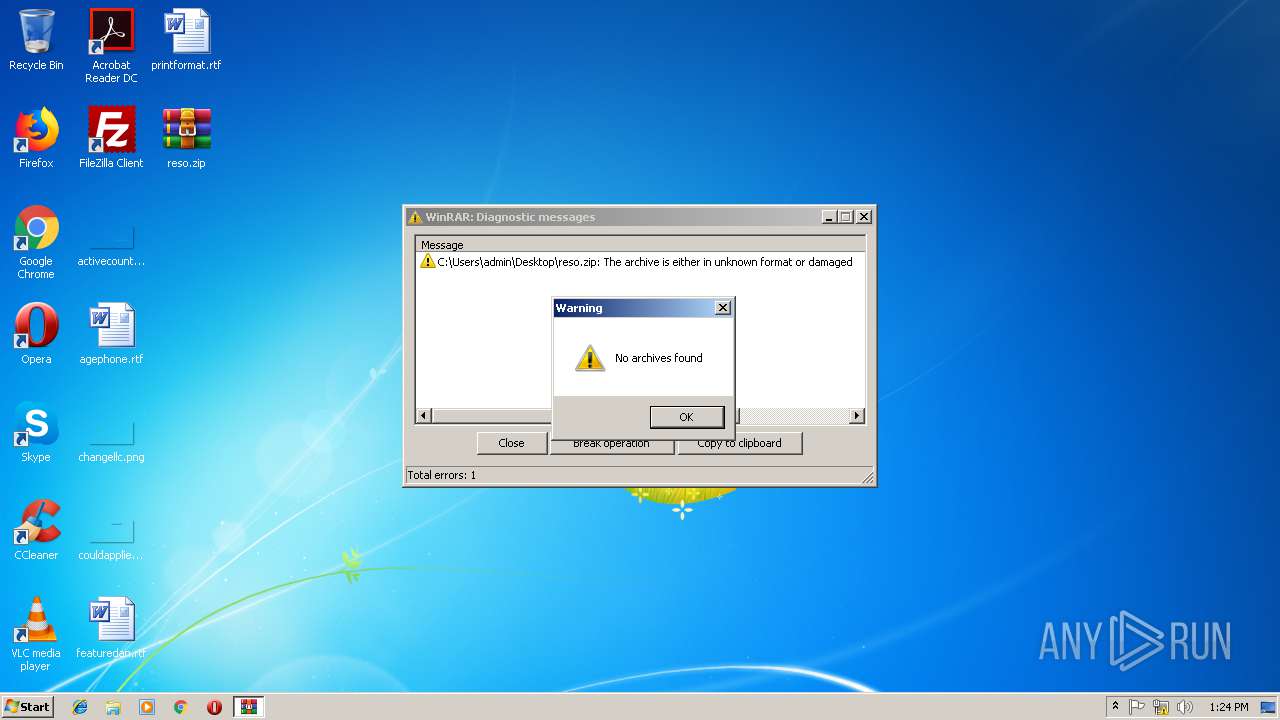The height and width of the screenshot is (720, 1280).
Task: Open Skype desktop shortcut
Action: [x=36, y=432]
